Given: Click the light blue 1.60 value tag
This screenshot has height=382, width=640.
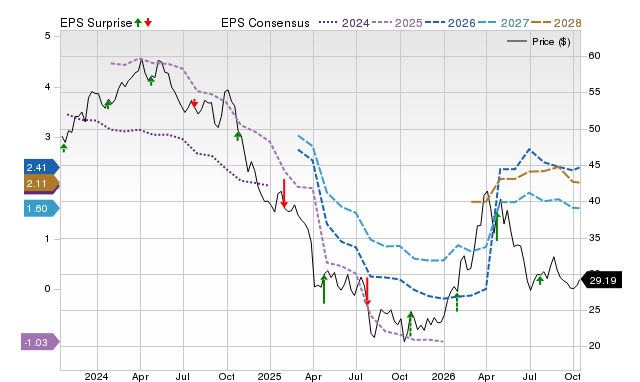Looking at the screenshot, I should 42,209.
